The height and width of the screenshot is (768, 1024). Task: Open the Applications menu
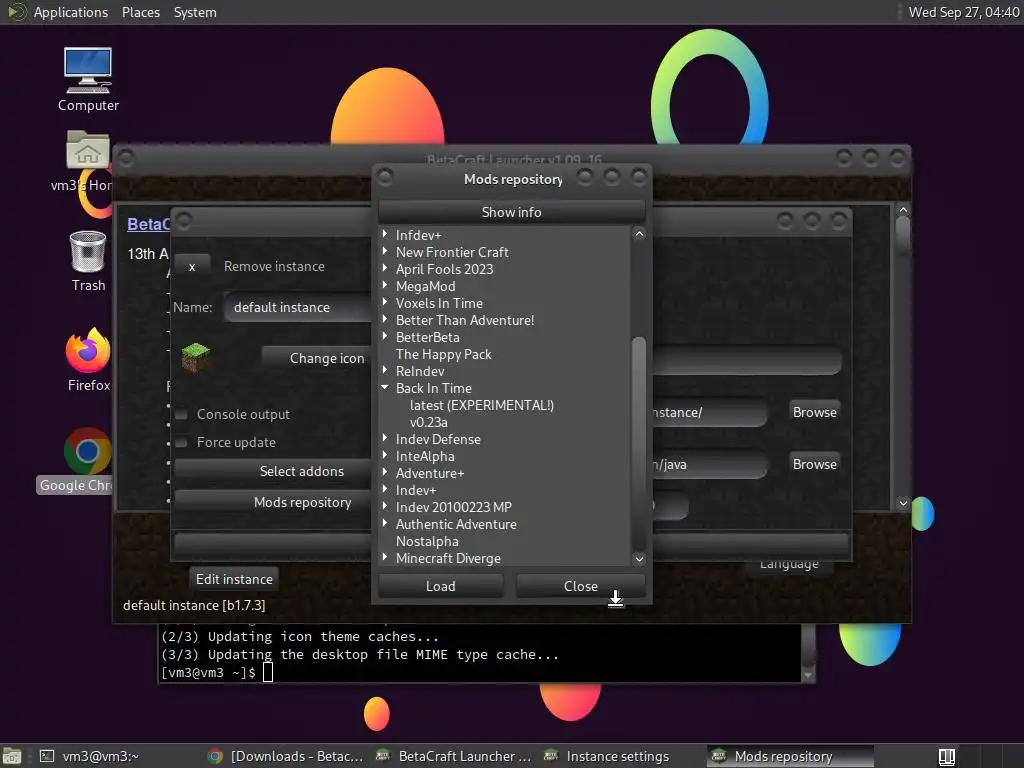[x=71, y=12]
